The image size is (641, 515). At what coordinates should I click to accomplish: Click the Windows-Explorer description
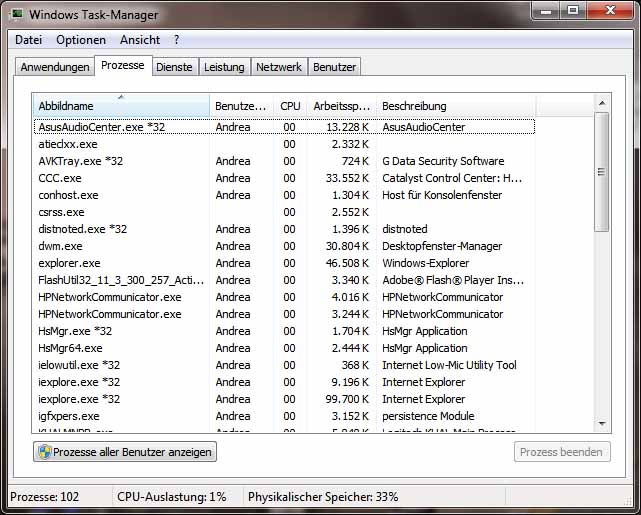tap(426, 263)
